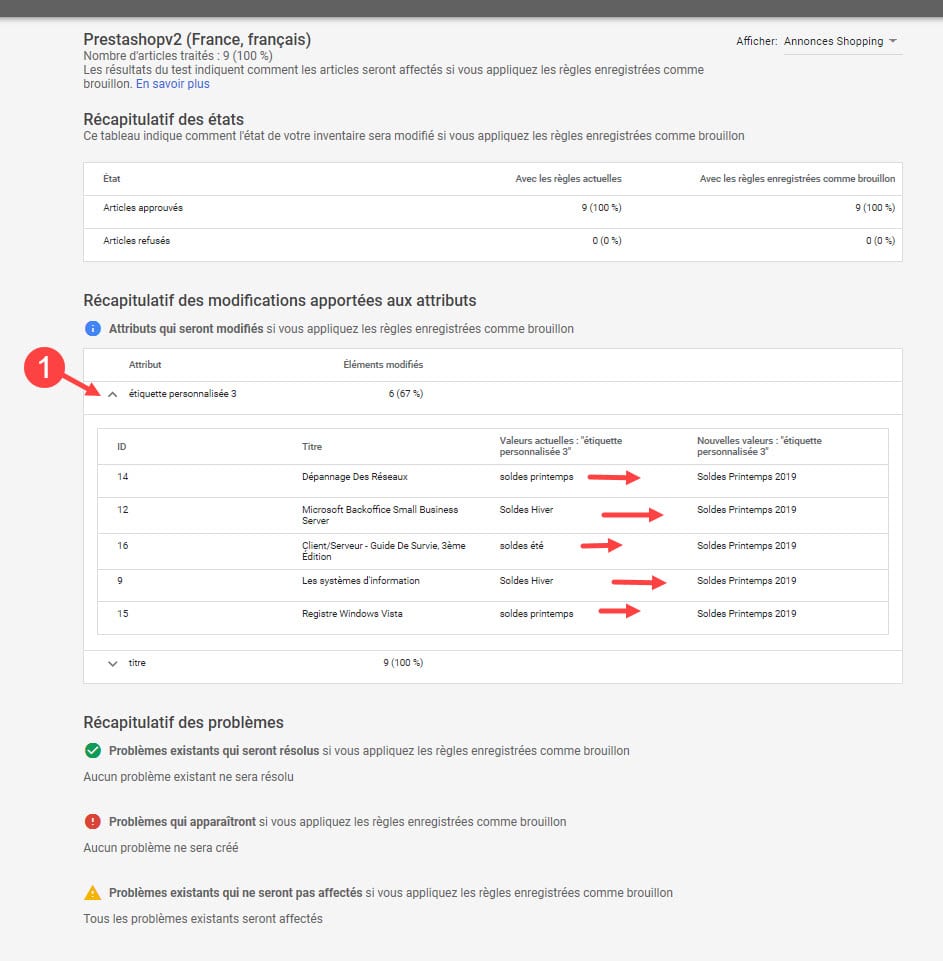Image resolution: width=943 pixels, height=961 pixels.
Task: Click the red numbered 1 annotation badge
Action: (x=43, y=368)
